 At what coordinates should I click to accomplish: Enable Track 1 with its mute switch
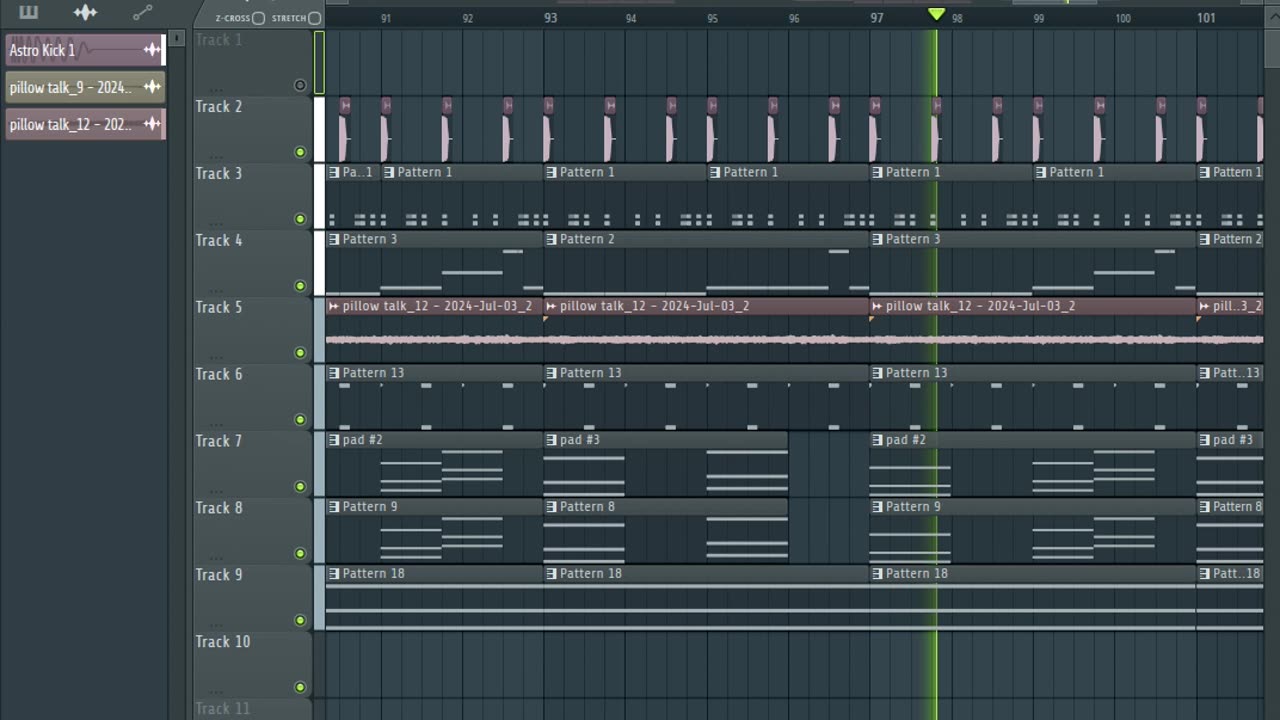(300, 85)
